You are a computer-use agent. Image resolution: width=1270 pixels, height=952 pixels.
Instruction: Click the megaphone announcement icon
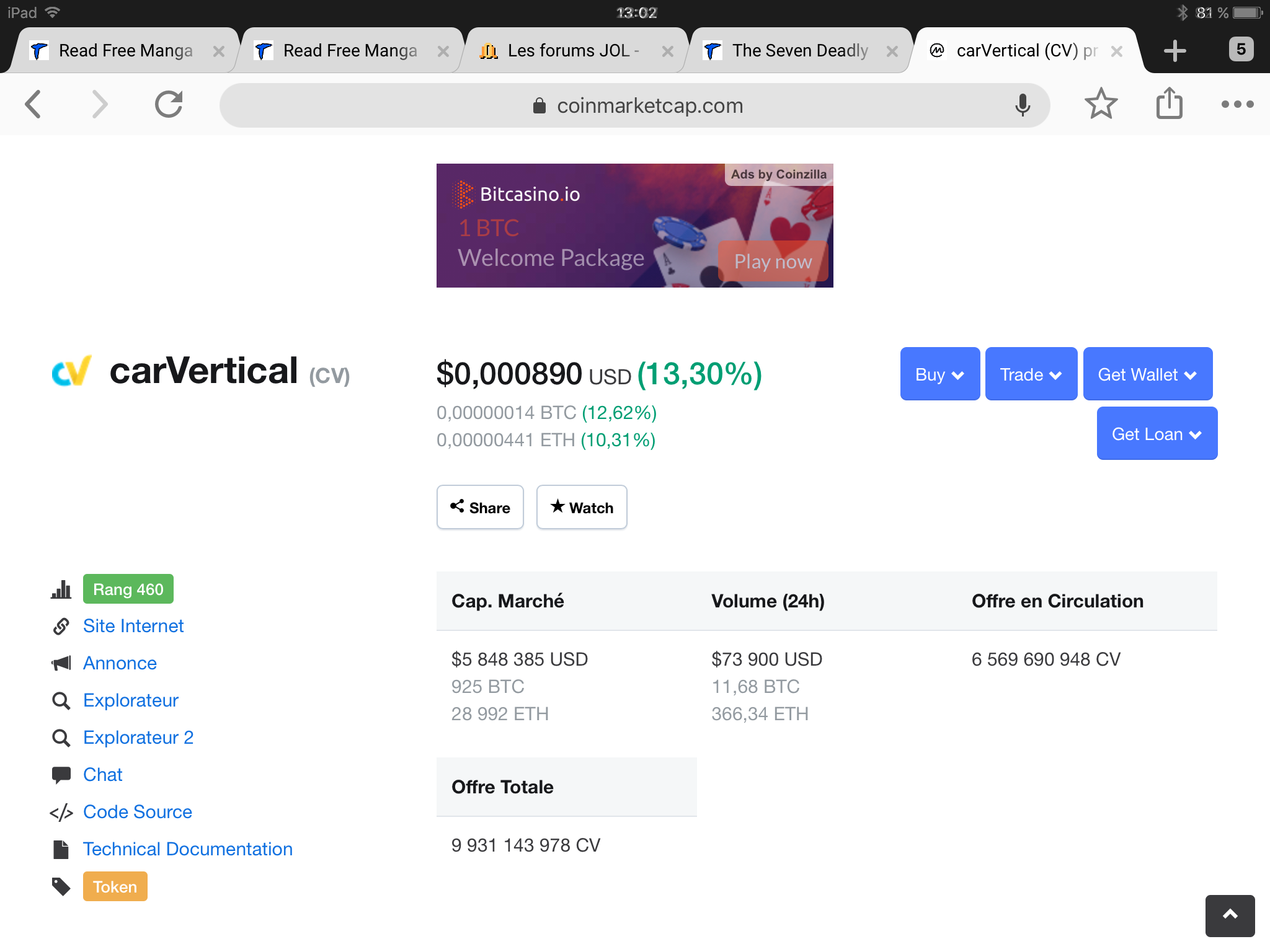pos(61,663)
